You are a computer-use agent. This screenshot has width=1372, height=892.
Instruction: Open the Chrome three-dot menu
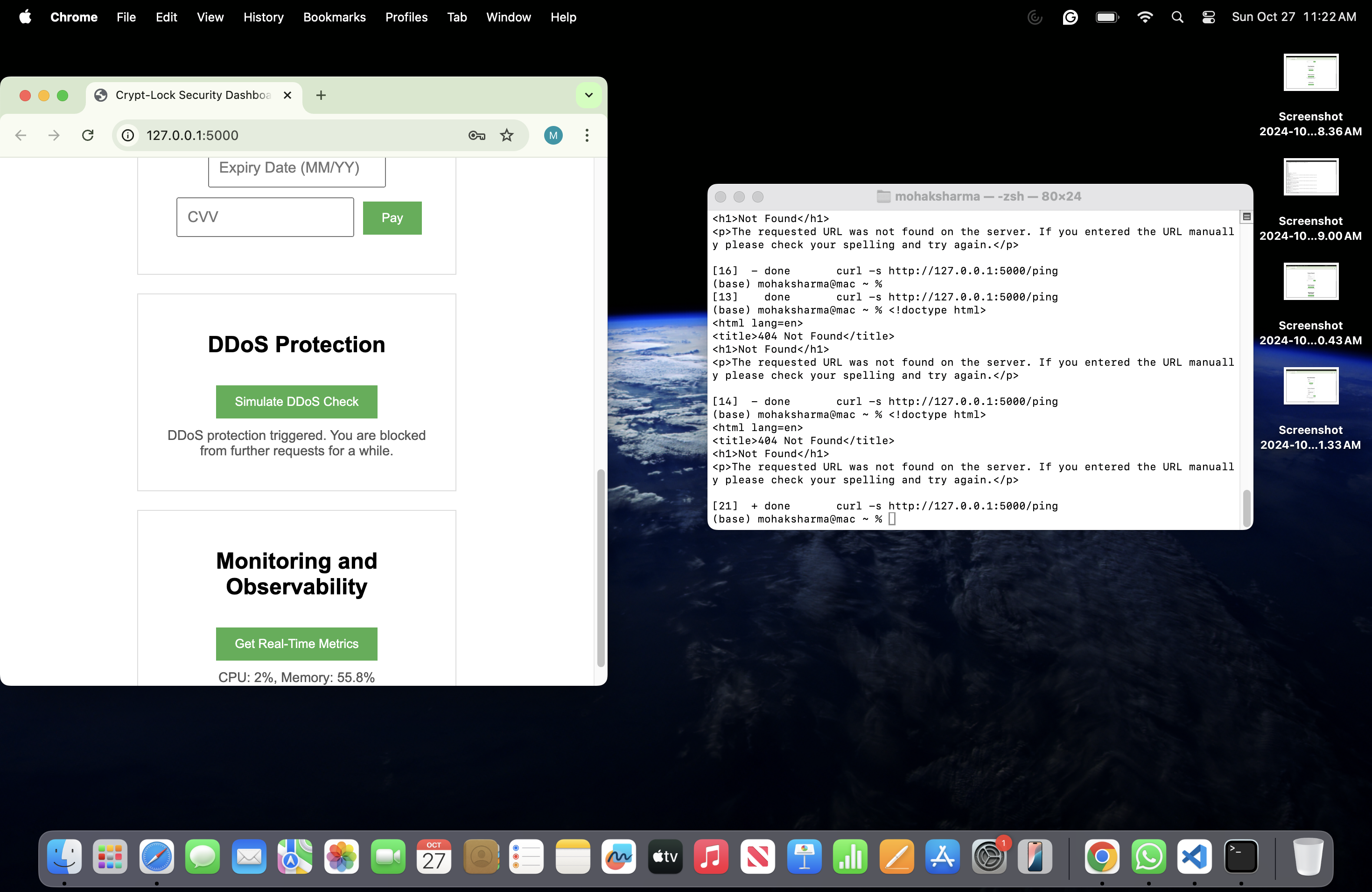587,135
